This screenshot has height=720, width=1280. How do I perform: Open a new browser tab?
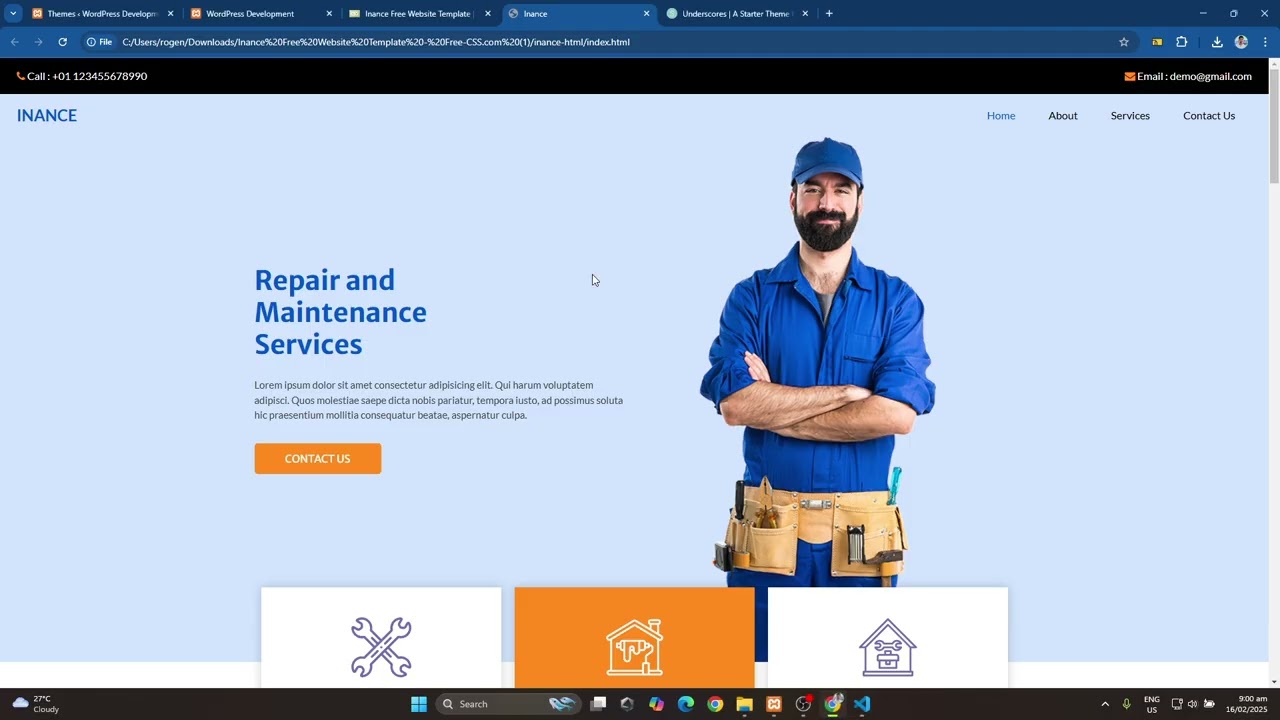tap(829, 14)
